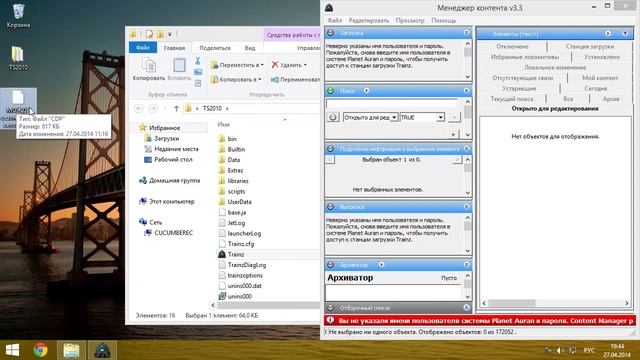Collapse the Загрузка panel in Content Manager
Screen dimensions: 640x360
coord(467,33)
